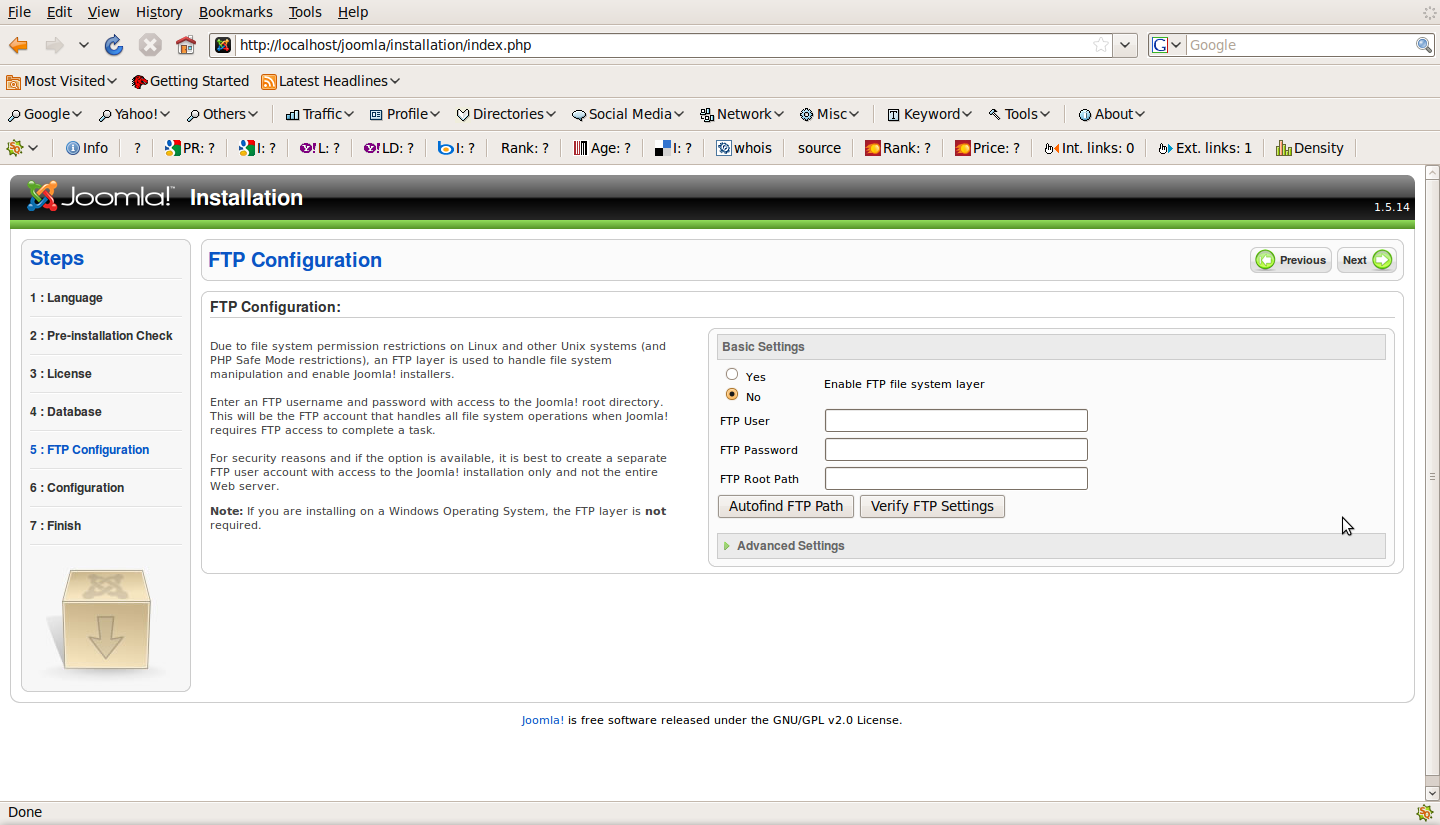1440x825 pixels.
Task: Click step '4 : Database' in Steps
Action: pyautogui.click(x=66, y=412)
